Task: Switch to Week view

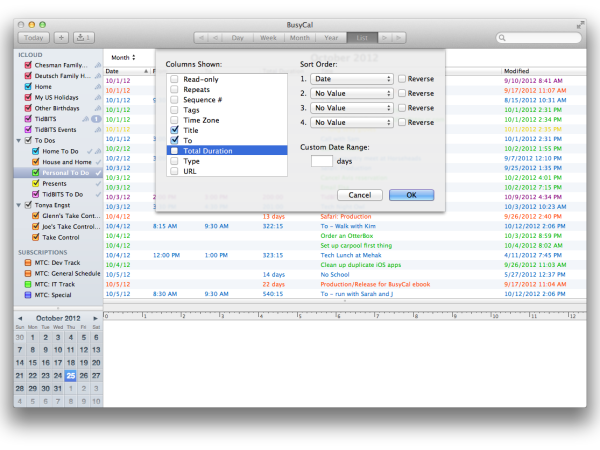Action: pyautogui.click(x=268, y=38)
